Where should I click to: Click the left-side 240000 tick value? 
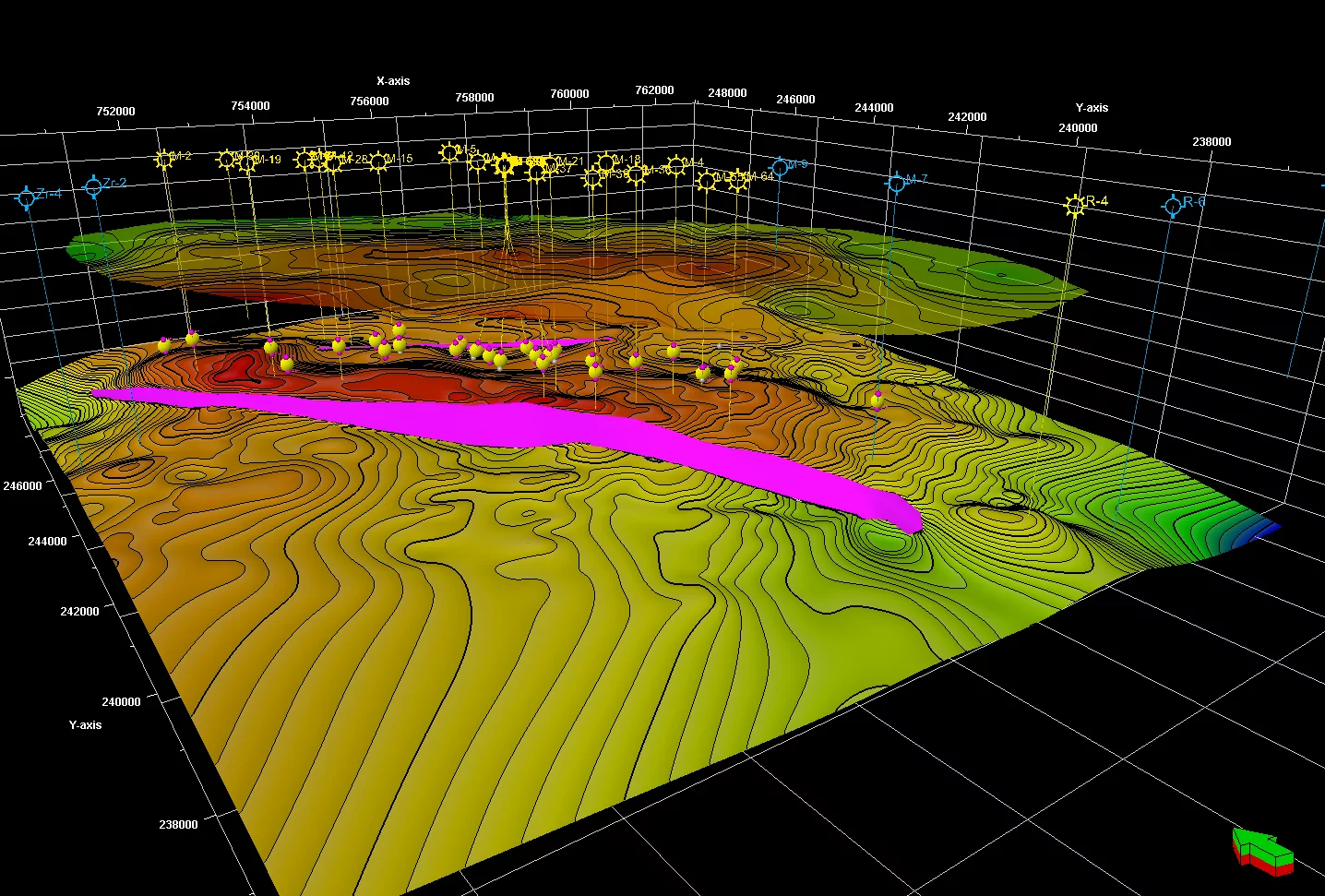tap(121, 702)
